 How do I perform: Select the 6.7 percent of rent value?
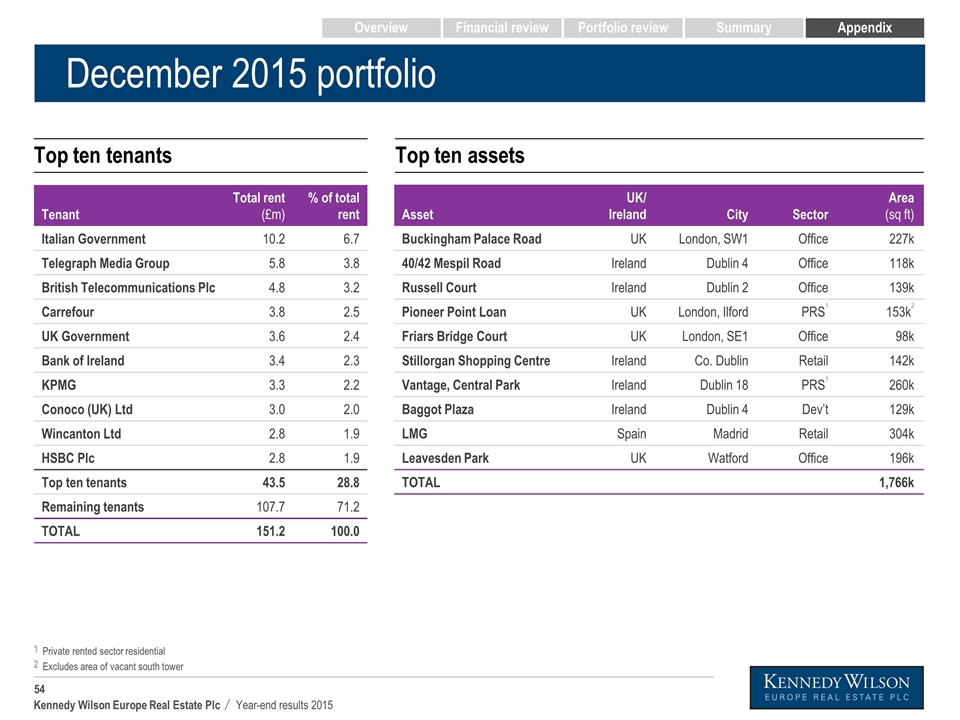pos(351,239)
